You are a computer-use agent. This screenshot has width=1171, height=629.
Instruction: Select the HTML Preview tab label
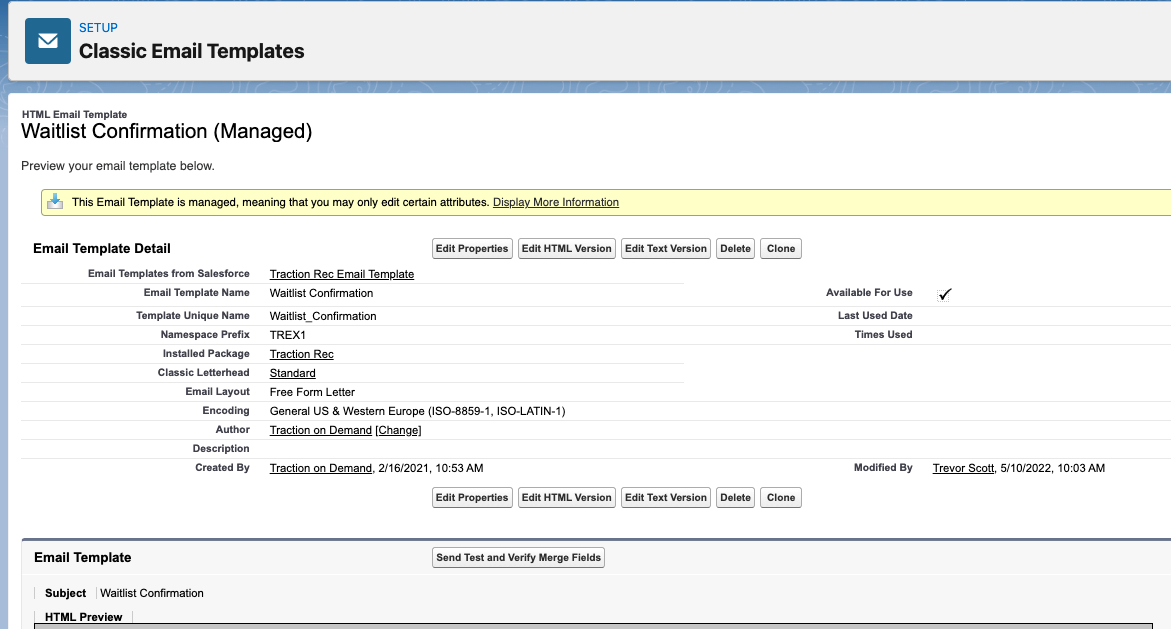pos(82,617)
